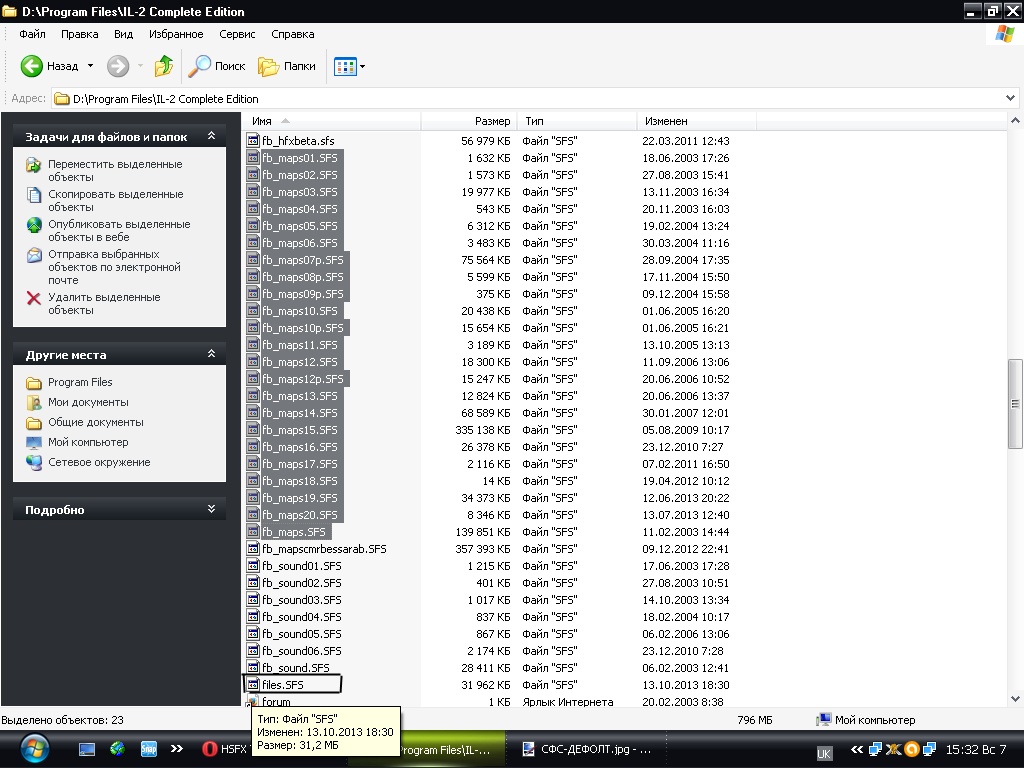Expand hidden tray icons chevron
The height and width of the screenshot is (768, 1024).
[x=857, y=749]
